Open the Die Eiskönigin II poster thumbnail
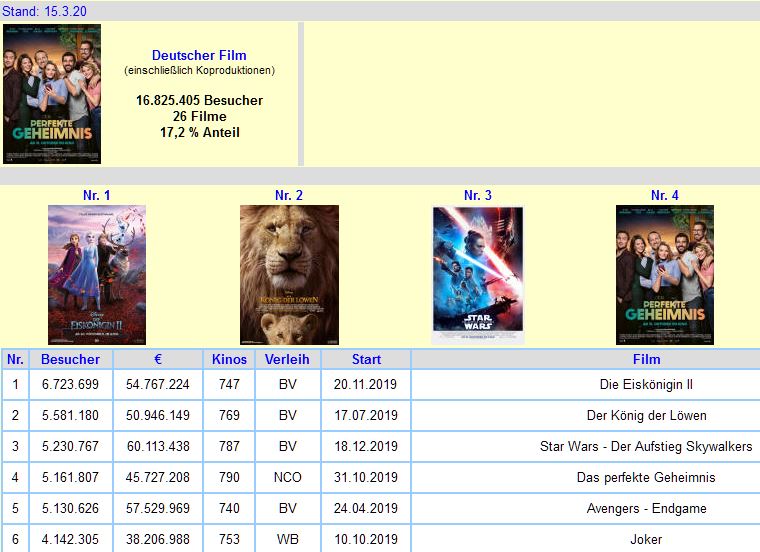 pos(97,275)
